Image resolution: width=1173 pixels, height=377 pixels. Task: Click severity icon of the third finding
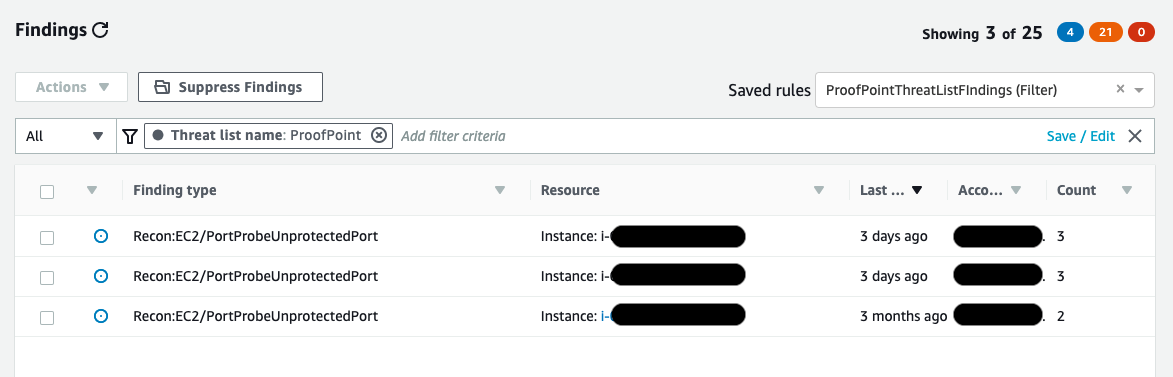click(101, 316)
